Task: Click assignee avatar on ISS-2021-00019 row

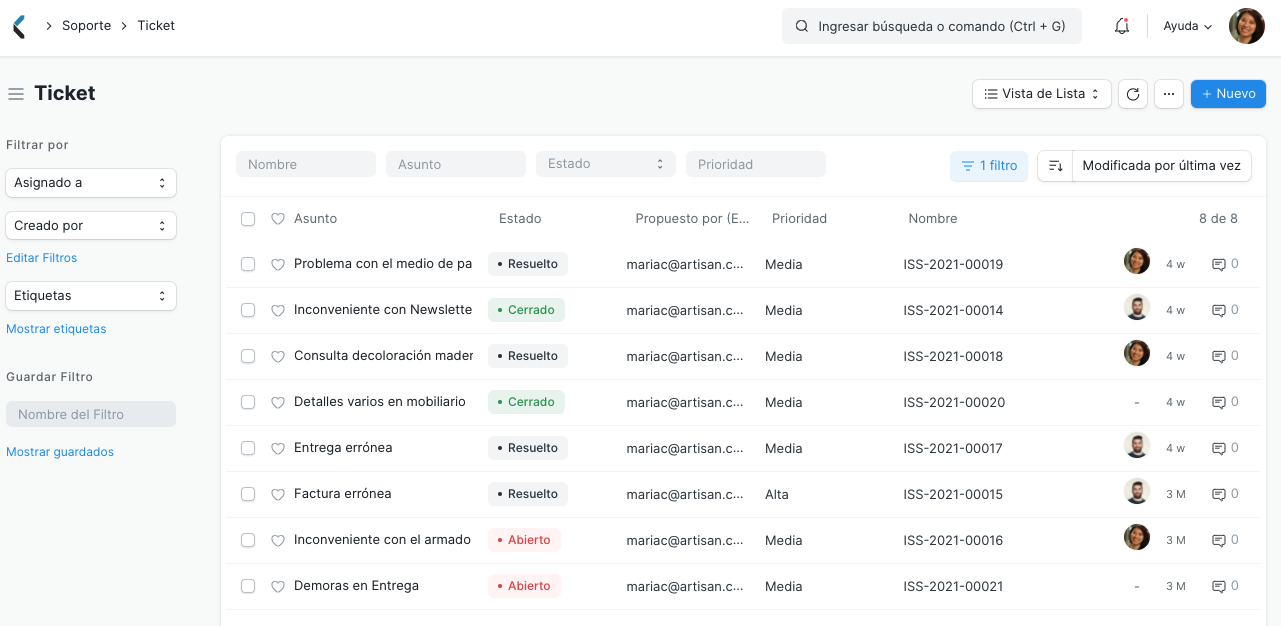Action: pos(1137,261)
